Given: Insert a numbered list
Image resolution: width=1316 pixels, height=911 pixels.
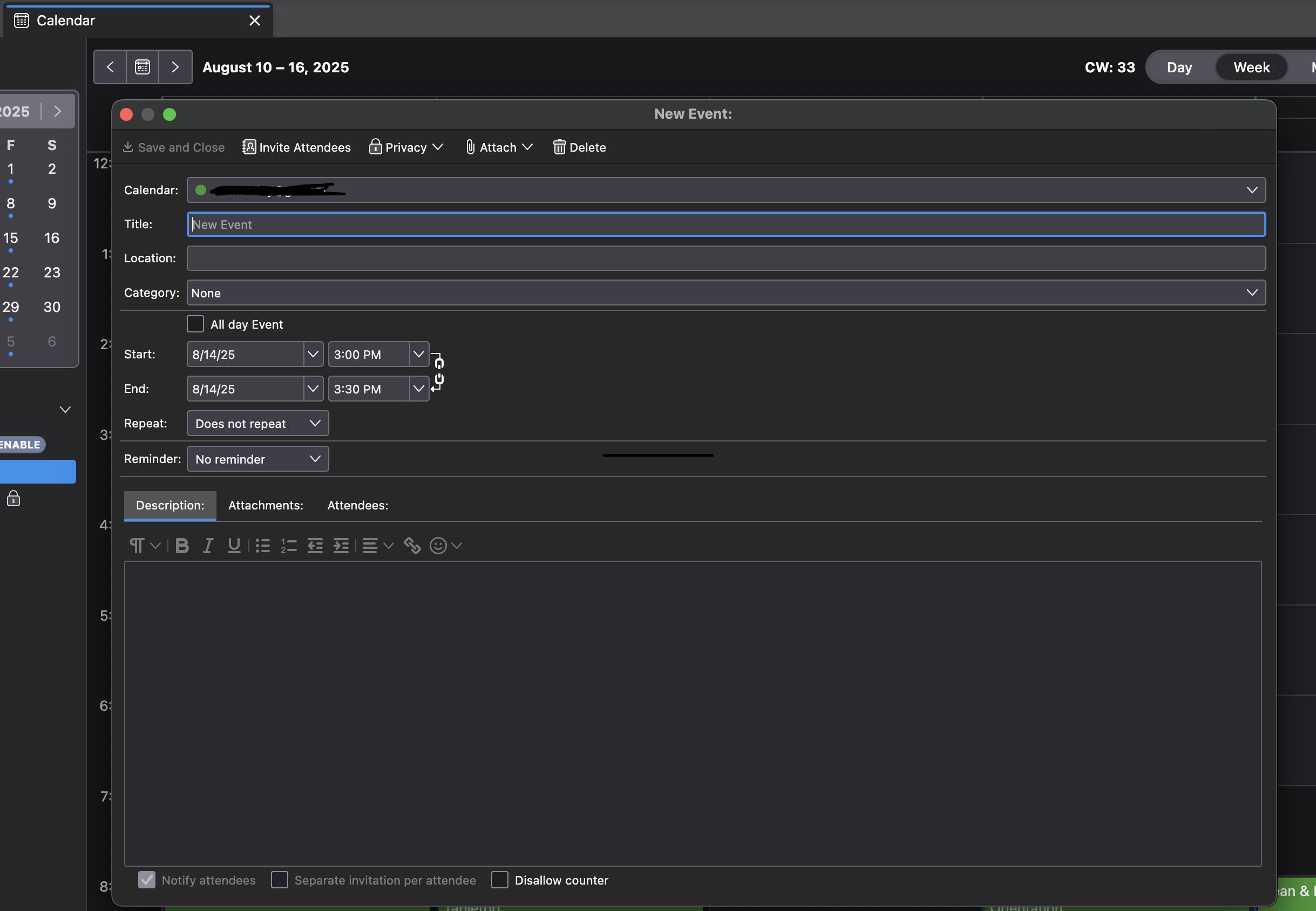Looking at the screenshot, I should (288, 546).
